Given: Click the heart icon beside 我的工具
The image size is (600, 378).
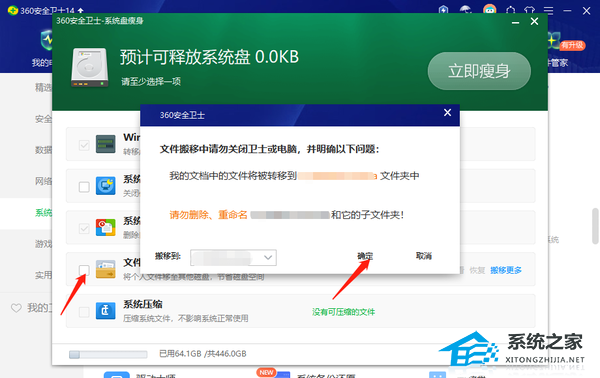Looking at the screenshot, I should [16, 308].
